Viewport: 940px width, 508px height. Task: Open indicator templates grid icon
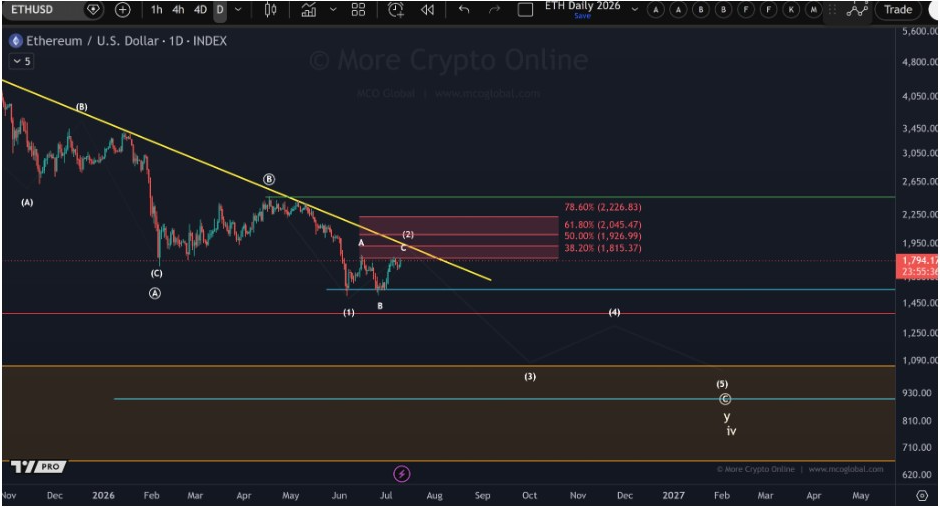point(358,10)
